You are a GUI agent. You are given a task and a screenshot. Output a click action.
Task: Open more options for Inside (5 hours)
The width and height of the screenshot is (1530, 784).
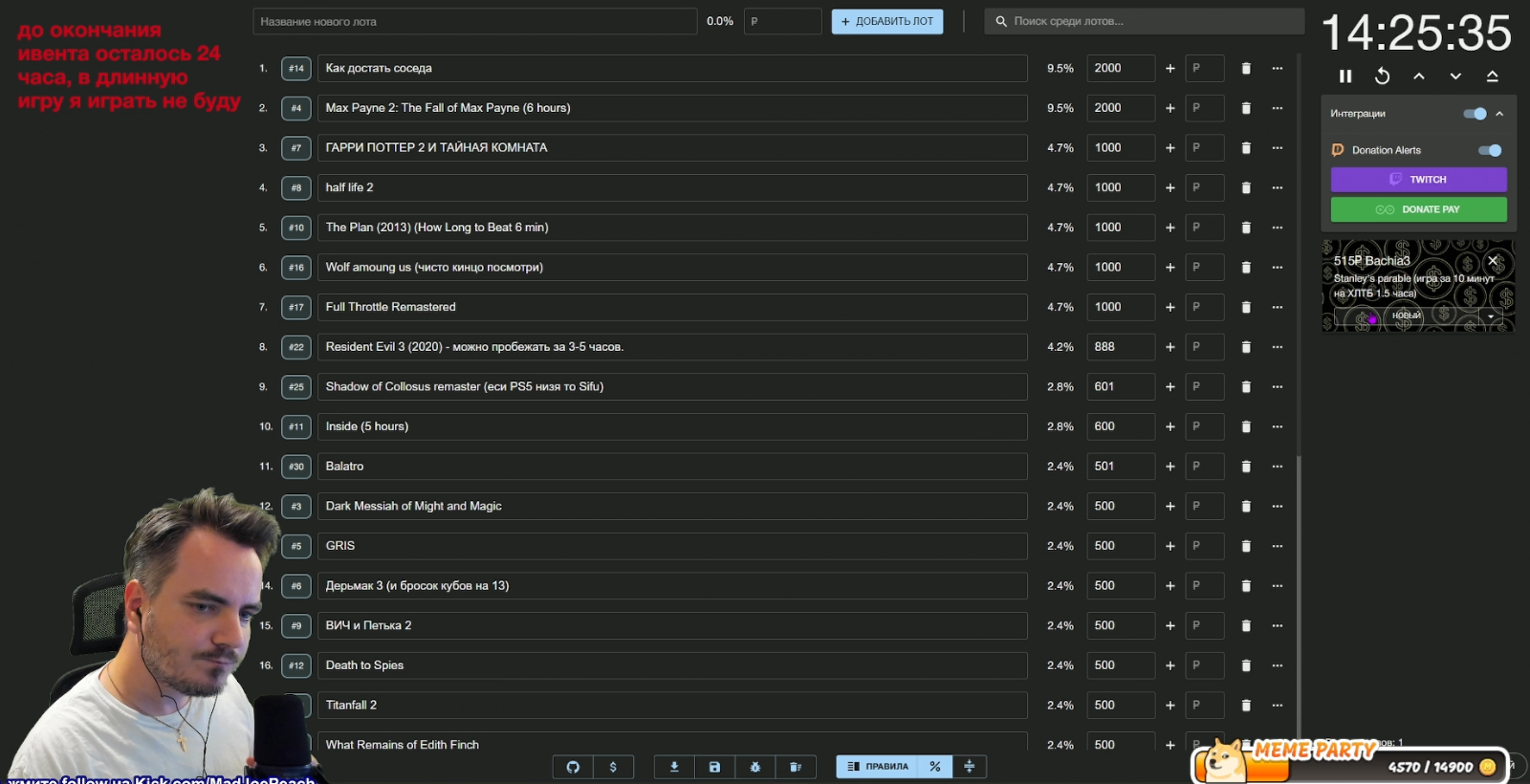1278,426
